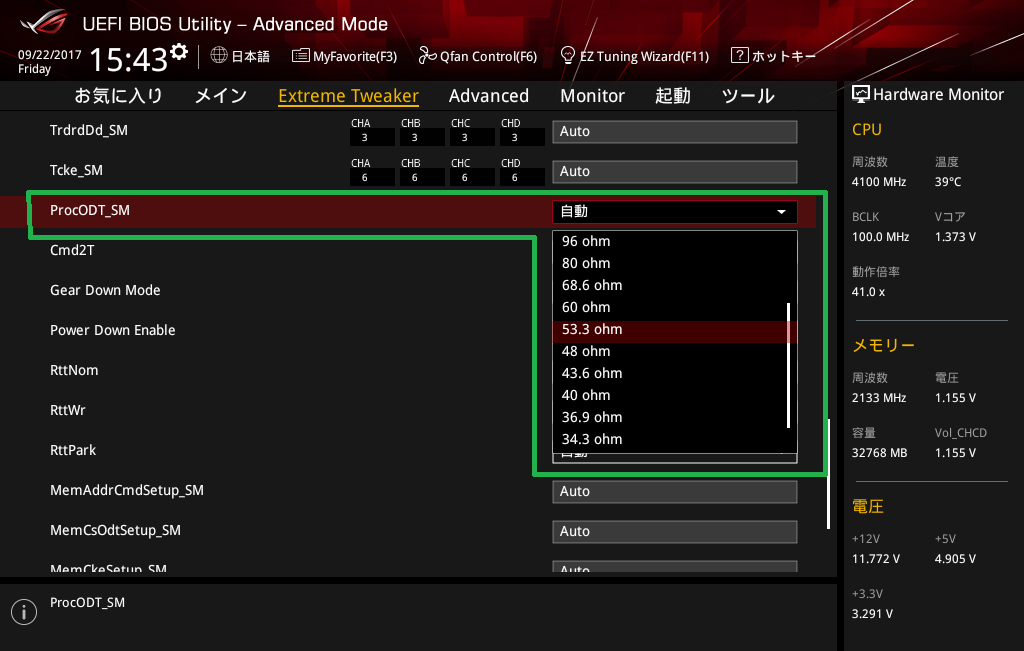Image resolution: width=1024 pixels, height=651 pixels.
Task: Click the Tcke_SM Auto field
Action: (x=675, y=171)
